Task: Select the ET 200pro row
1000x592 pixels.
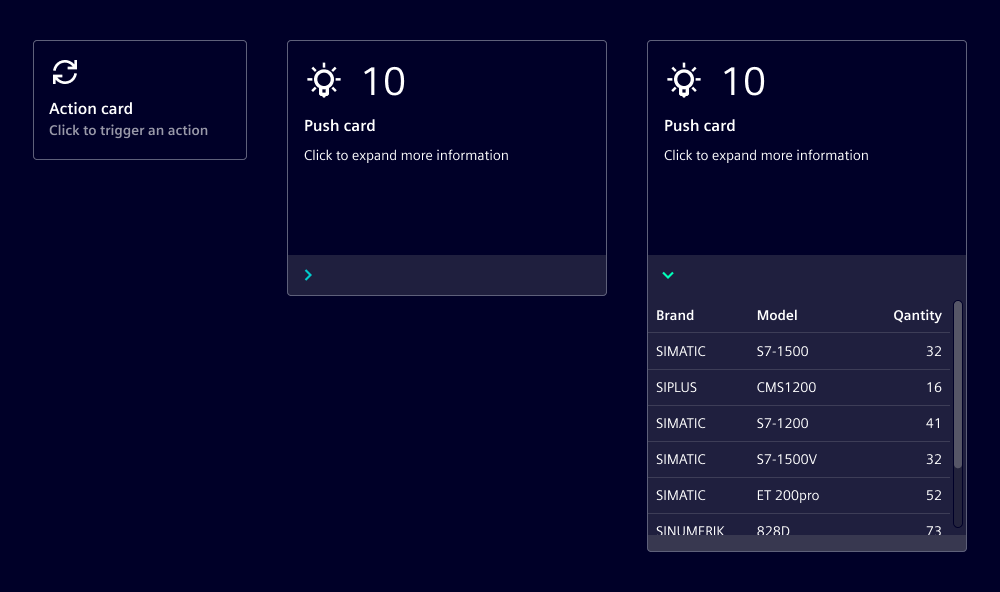Action: pos(798,495)
